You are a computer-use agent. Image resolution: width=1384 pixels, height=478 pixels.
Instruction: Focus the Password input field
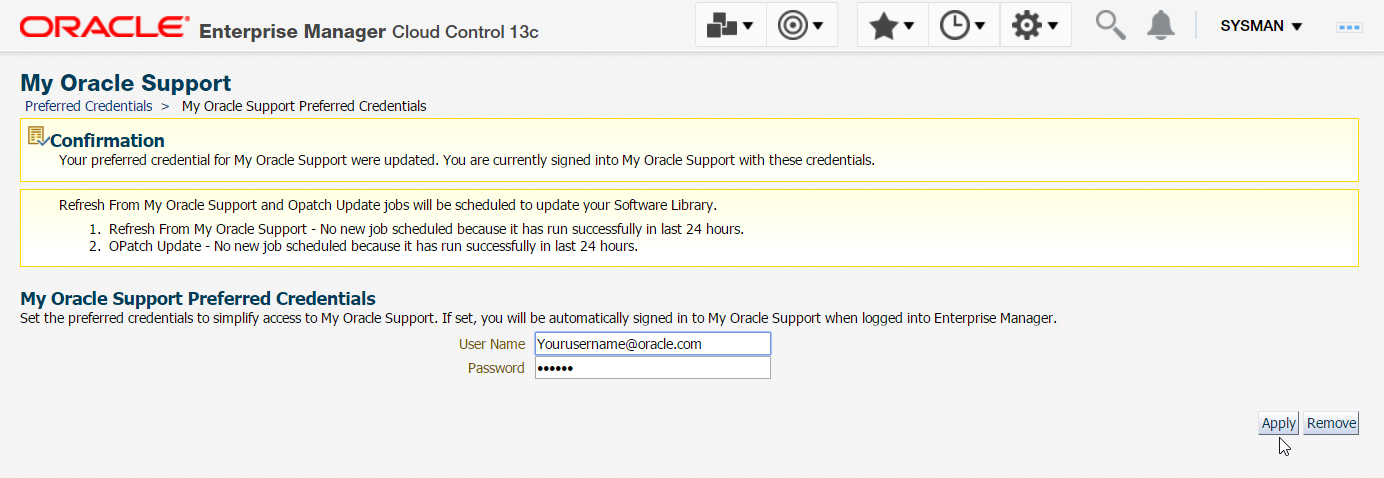tap(653, 368)
